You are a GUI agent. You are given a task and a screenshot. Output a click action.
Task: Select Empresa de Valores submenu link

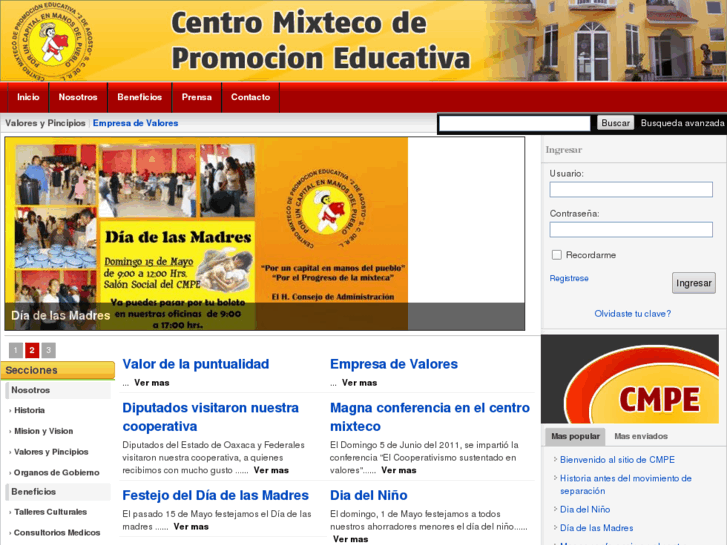(x=135, y=123)
